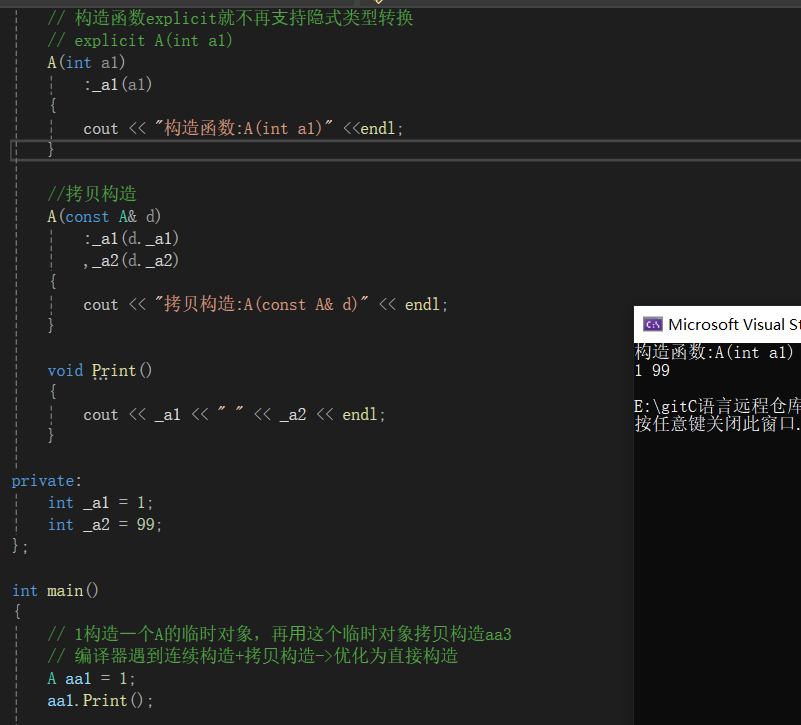
Task: Click the statement 'A aa1 = 1;'
Action: point(91,678)
